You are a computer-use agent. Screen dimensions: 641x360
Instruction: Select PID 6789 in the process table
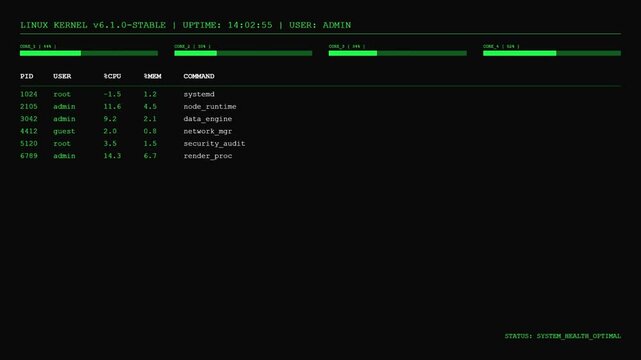pos(29,156)
